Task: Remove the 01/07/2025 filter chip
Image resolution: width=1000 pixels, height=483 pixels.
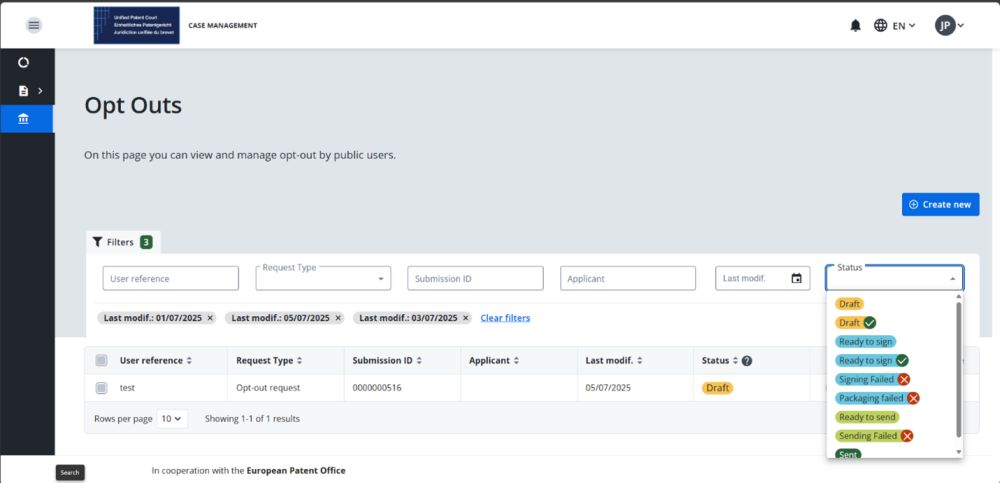Action: point(210,318)
